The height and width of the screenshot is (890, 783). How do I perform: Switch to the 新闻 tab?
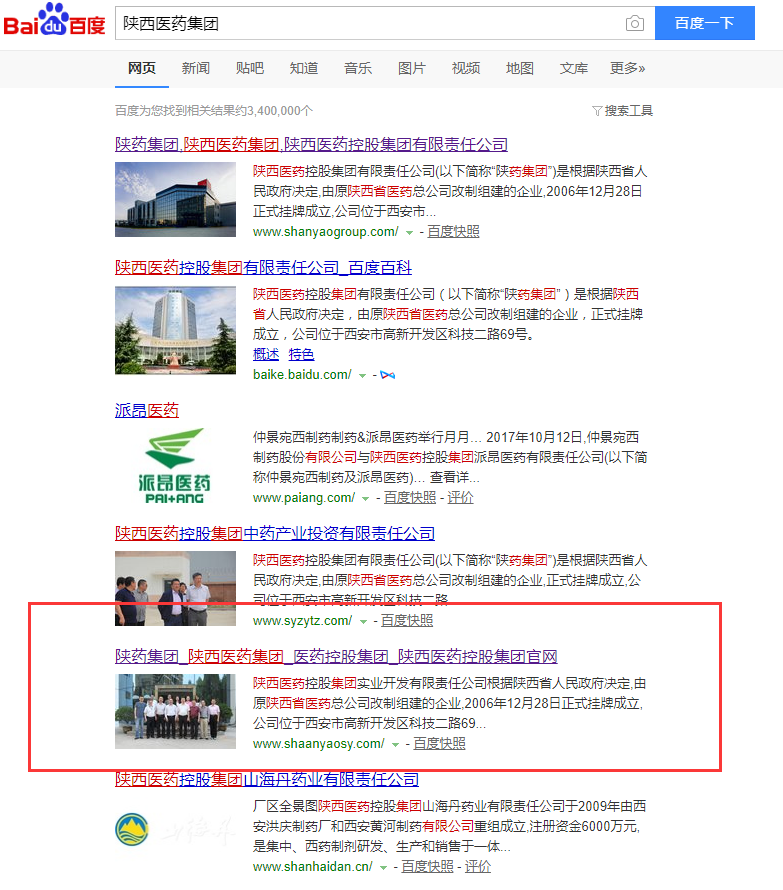pyautogui.click(x=195, y=68)
